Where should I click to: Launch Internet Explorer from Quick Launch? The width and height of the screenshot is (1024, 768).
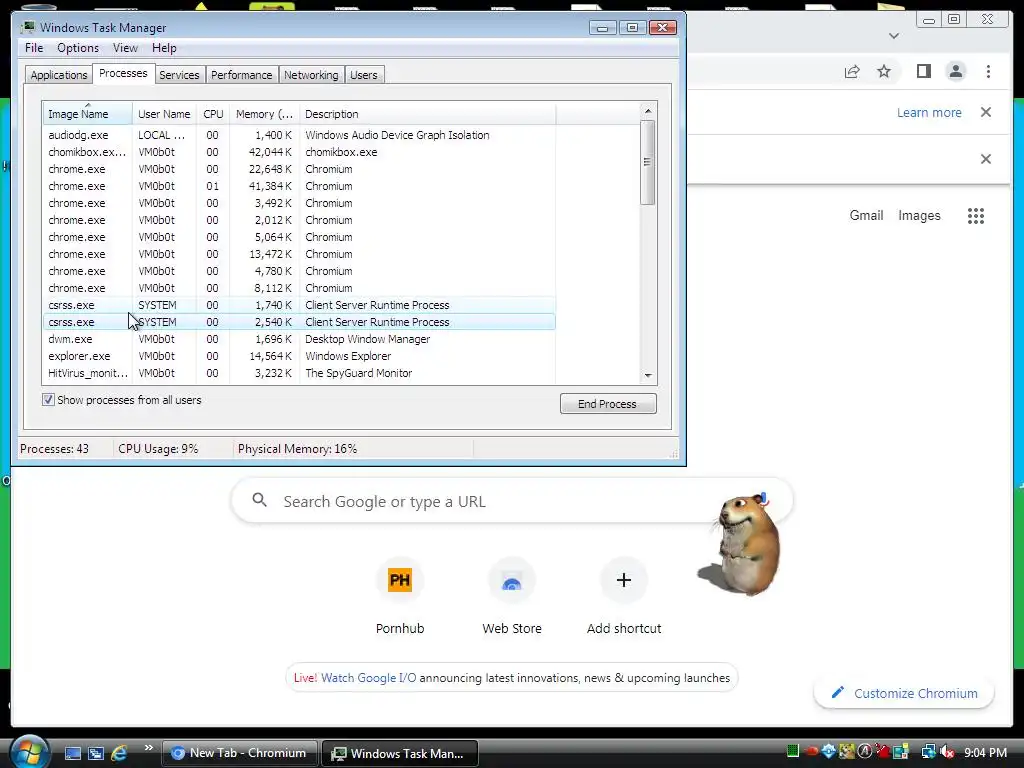pyautogui.click(x=119, y=753)
